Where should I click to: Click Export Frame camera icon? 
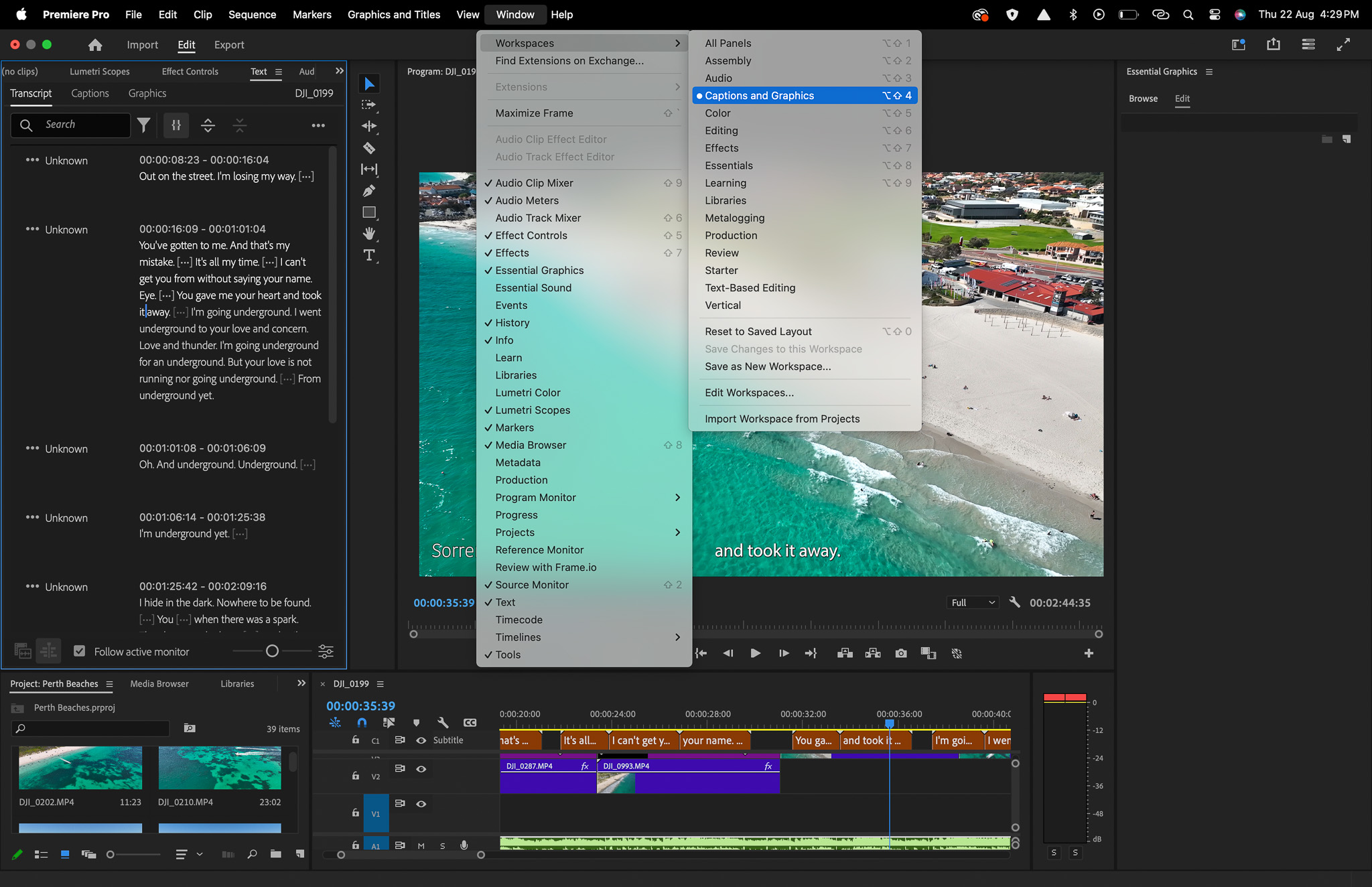click(x=901, y=653)
